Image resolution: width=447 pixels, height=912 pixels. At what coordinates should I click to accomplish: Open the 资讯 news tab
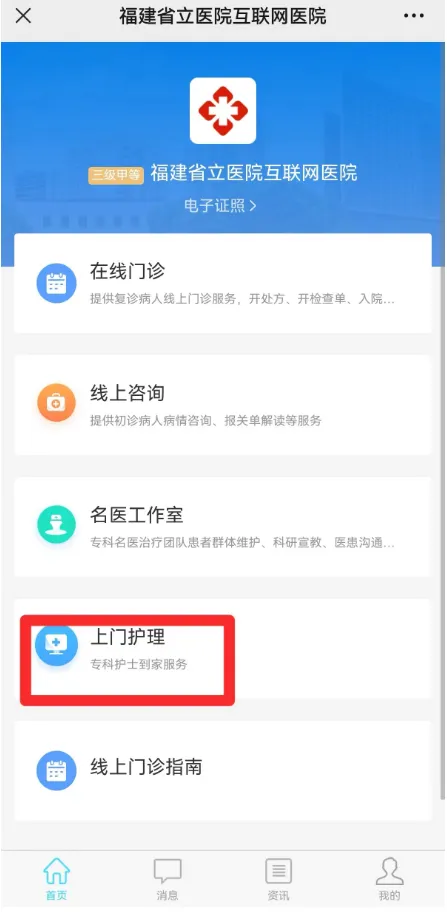click(278, 879)
